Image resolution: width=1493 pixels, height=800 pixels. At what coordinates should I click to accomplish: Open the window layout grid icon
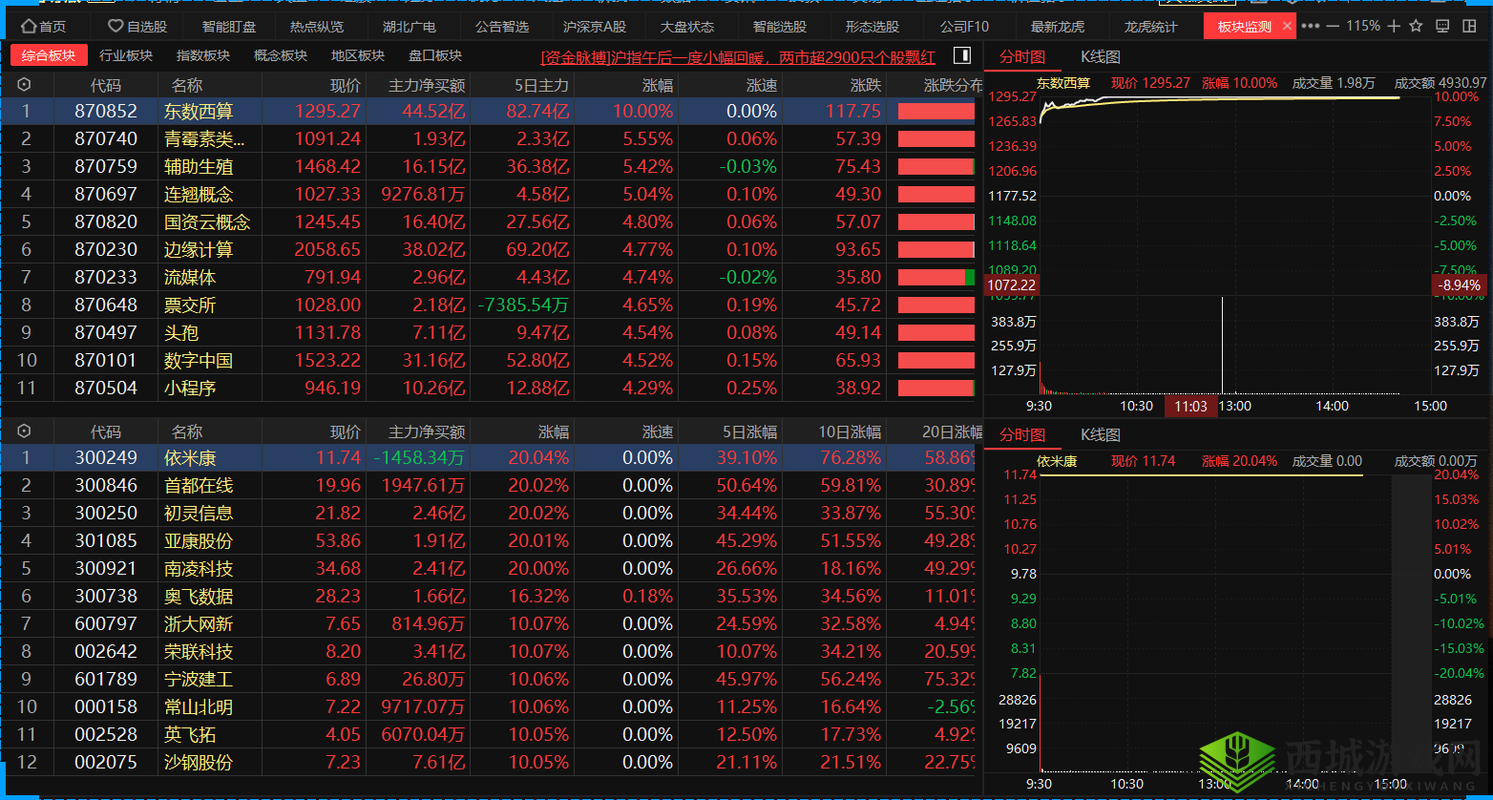click(x=1467, y=26)
